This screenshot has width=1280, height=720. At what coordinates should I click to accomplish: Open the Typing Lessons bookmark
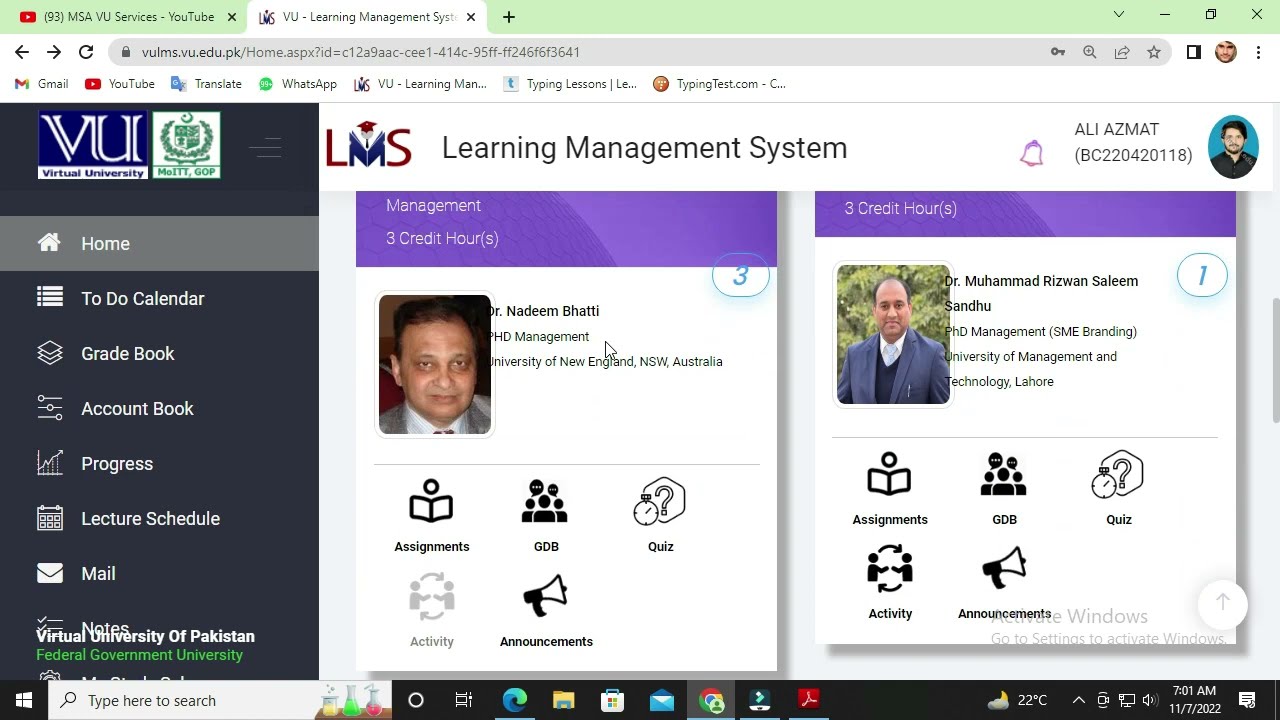tap(569, 84)
